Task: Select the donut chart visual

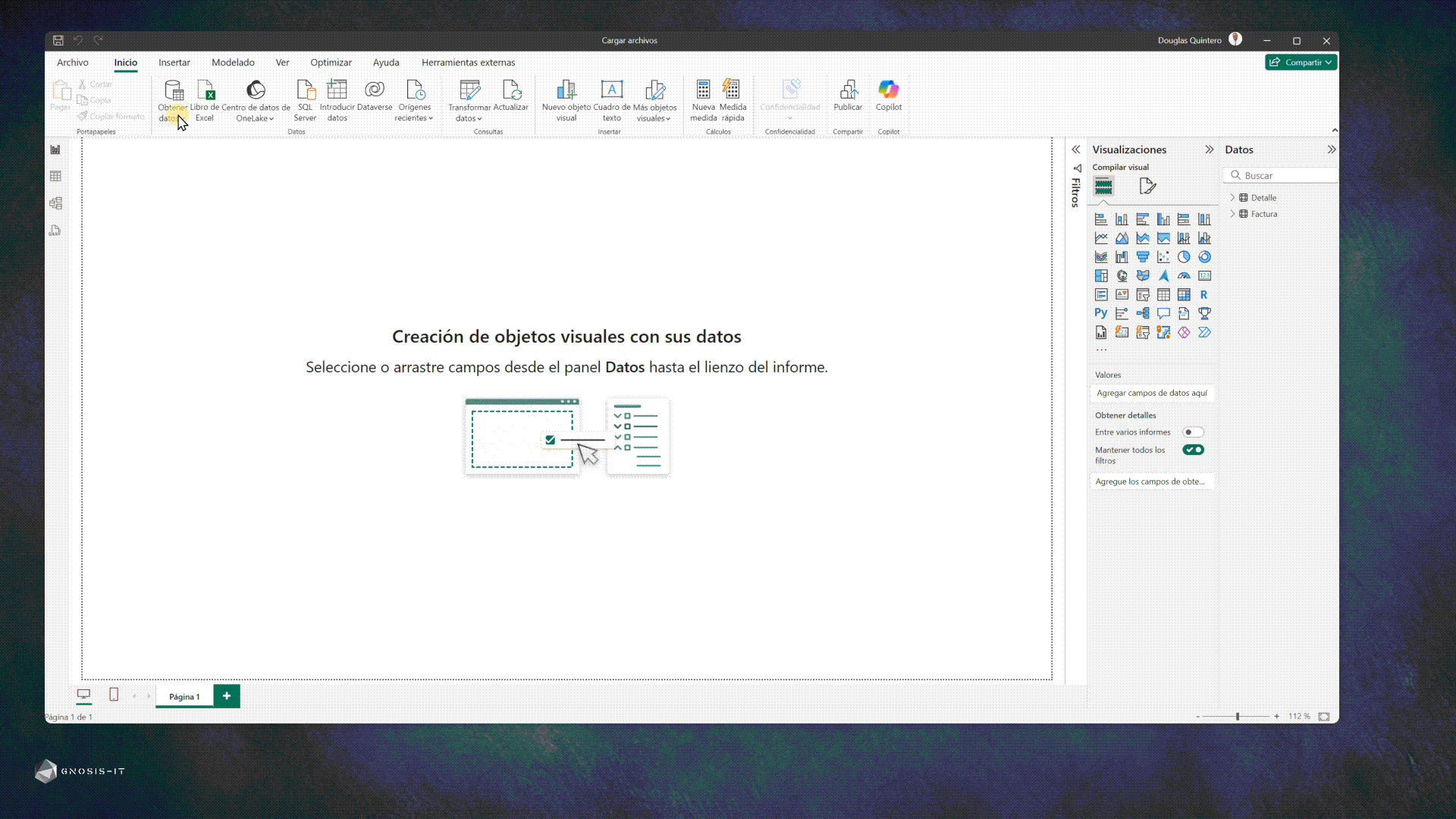Action: pyautogui.click(x=1204, y=257)
